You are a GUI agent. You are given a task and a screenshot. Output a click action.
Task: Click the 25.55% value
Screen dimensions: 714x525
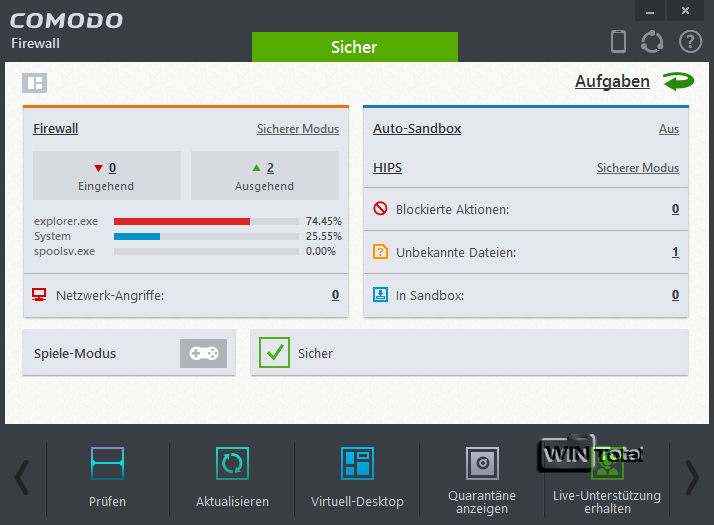[x=324, y=236]
